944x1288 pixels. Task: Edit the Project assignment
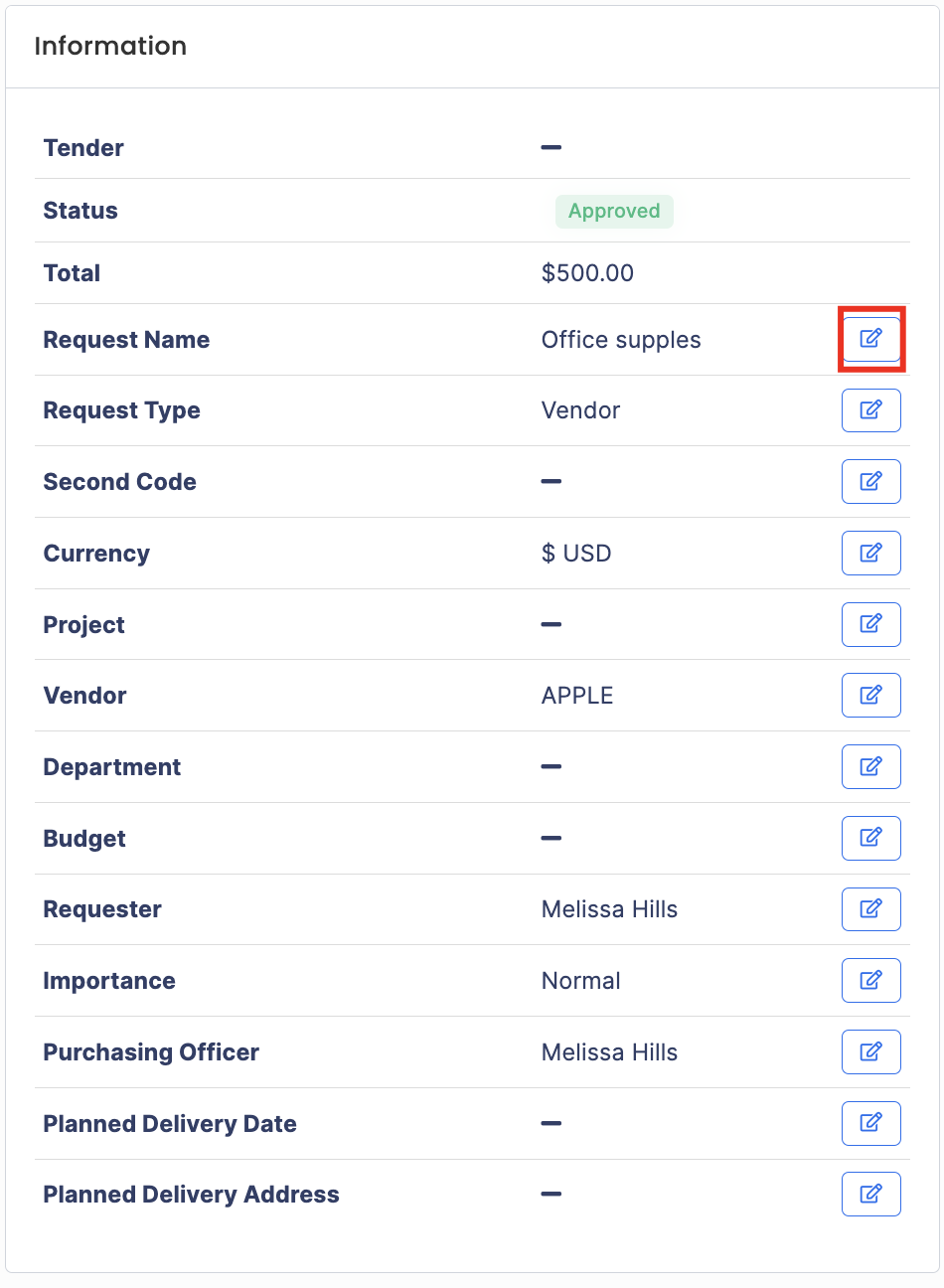pyautogui.click(x=871, y=624)
